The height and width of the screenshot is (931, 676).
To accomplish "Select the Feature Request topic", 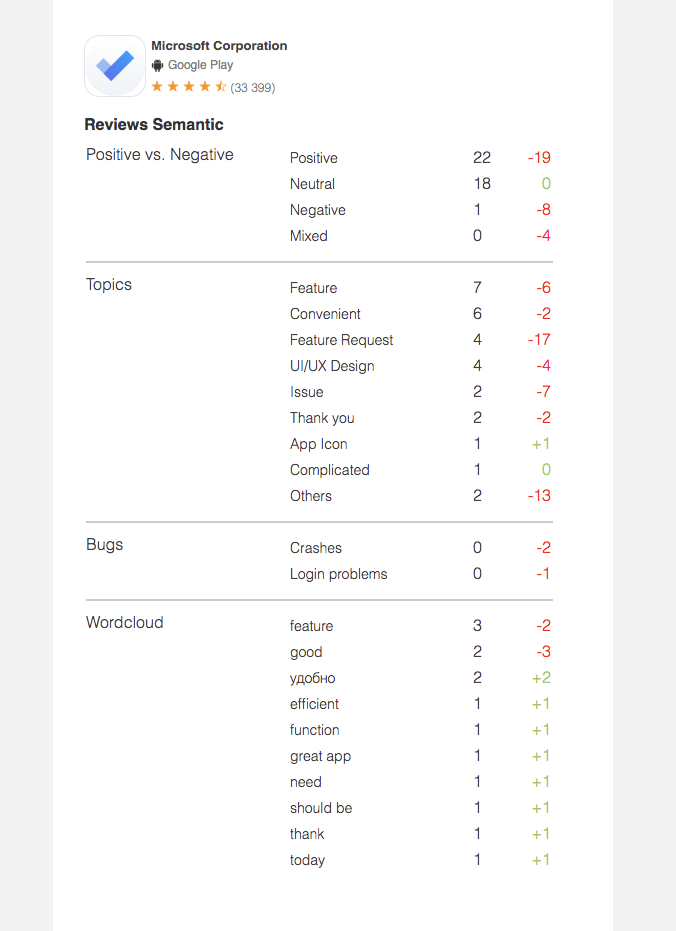I will click(341, 340).
